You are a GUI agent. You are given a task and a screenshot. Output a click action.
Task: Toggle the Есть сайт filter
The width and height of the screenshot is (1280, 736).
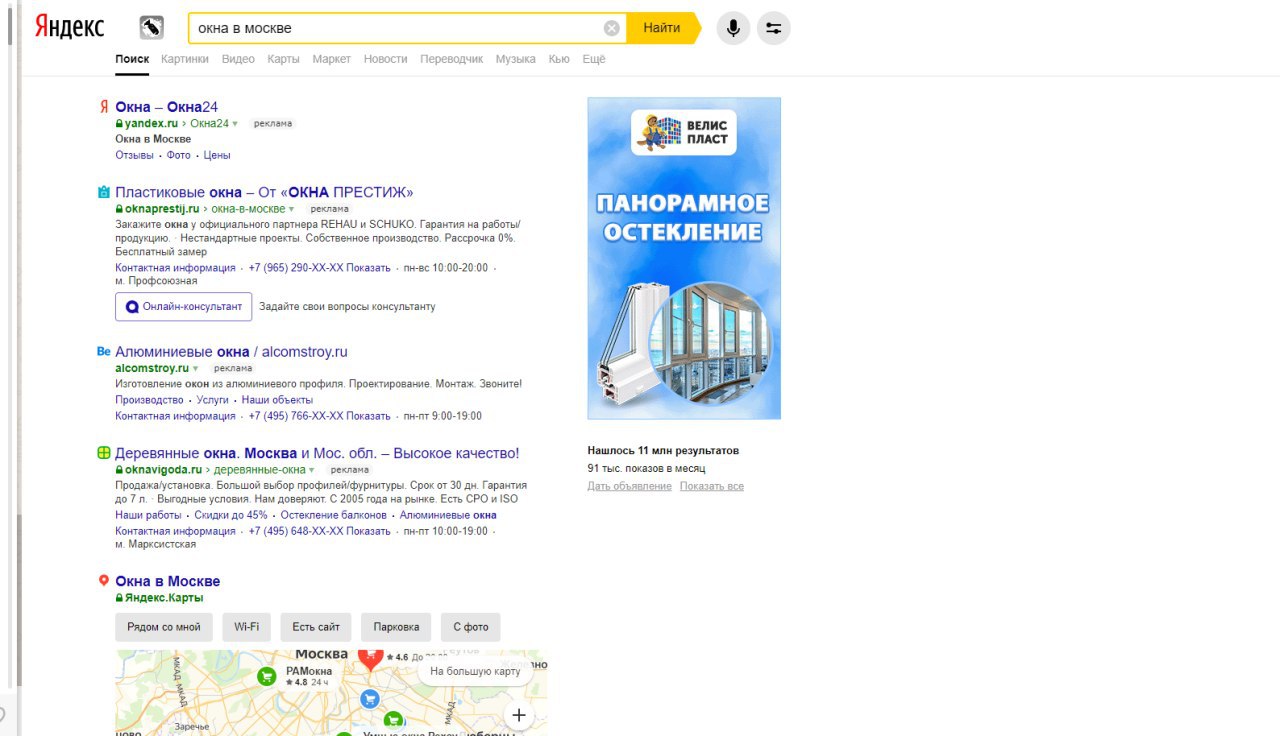click(316, 627)
